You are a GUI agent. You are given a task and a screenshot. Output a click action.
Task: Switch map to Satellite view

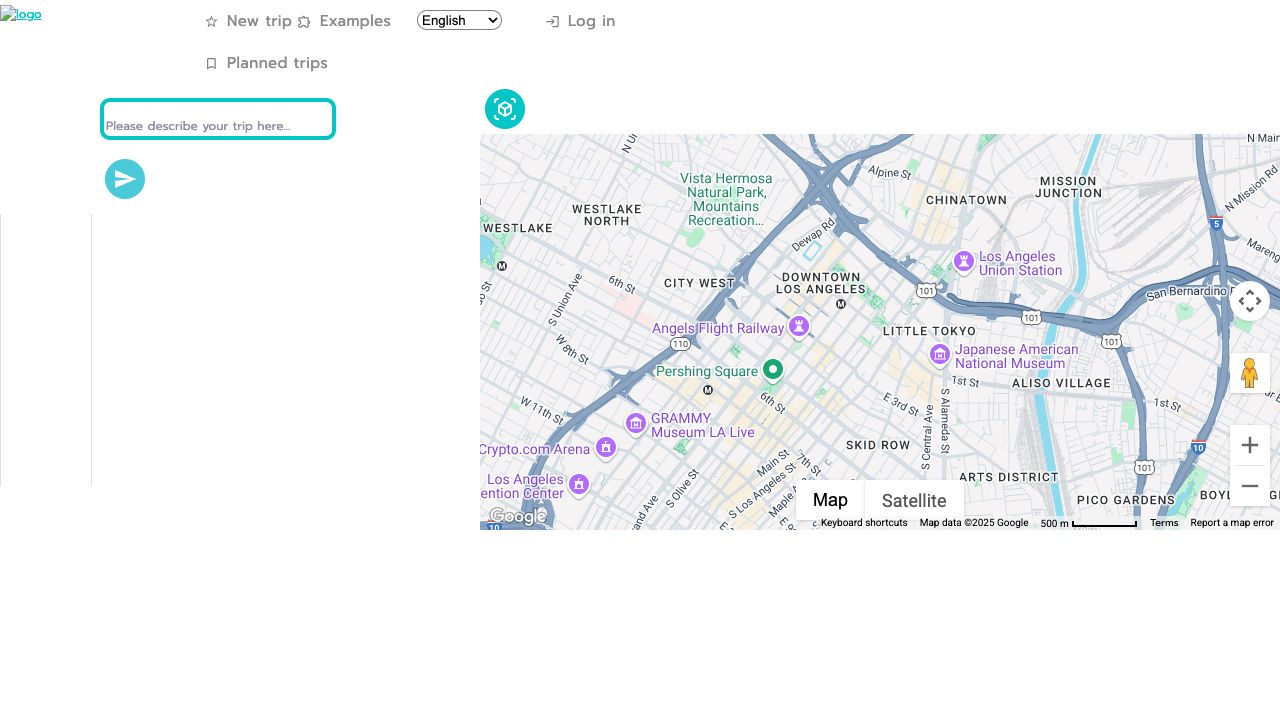click(x=913, y=501)
